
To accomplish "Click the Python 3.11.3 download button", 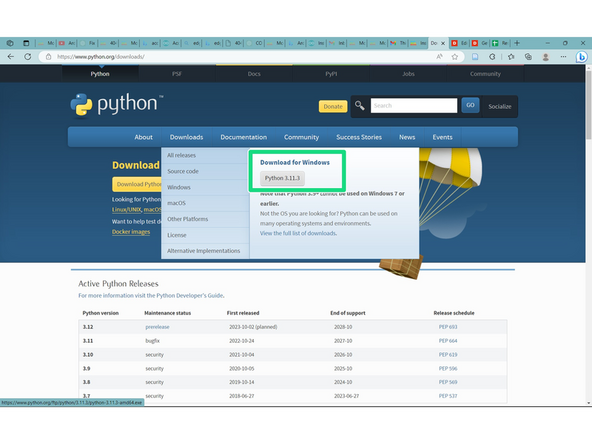I will coord(282,178).
